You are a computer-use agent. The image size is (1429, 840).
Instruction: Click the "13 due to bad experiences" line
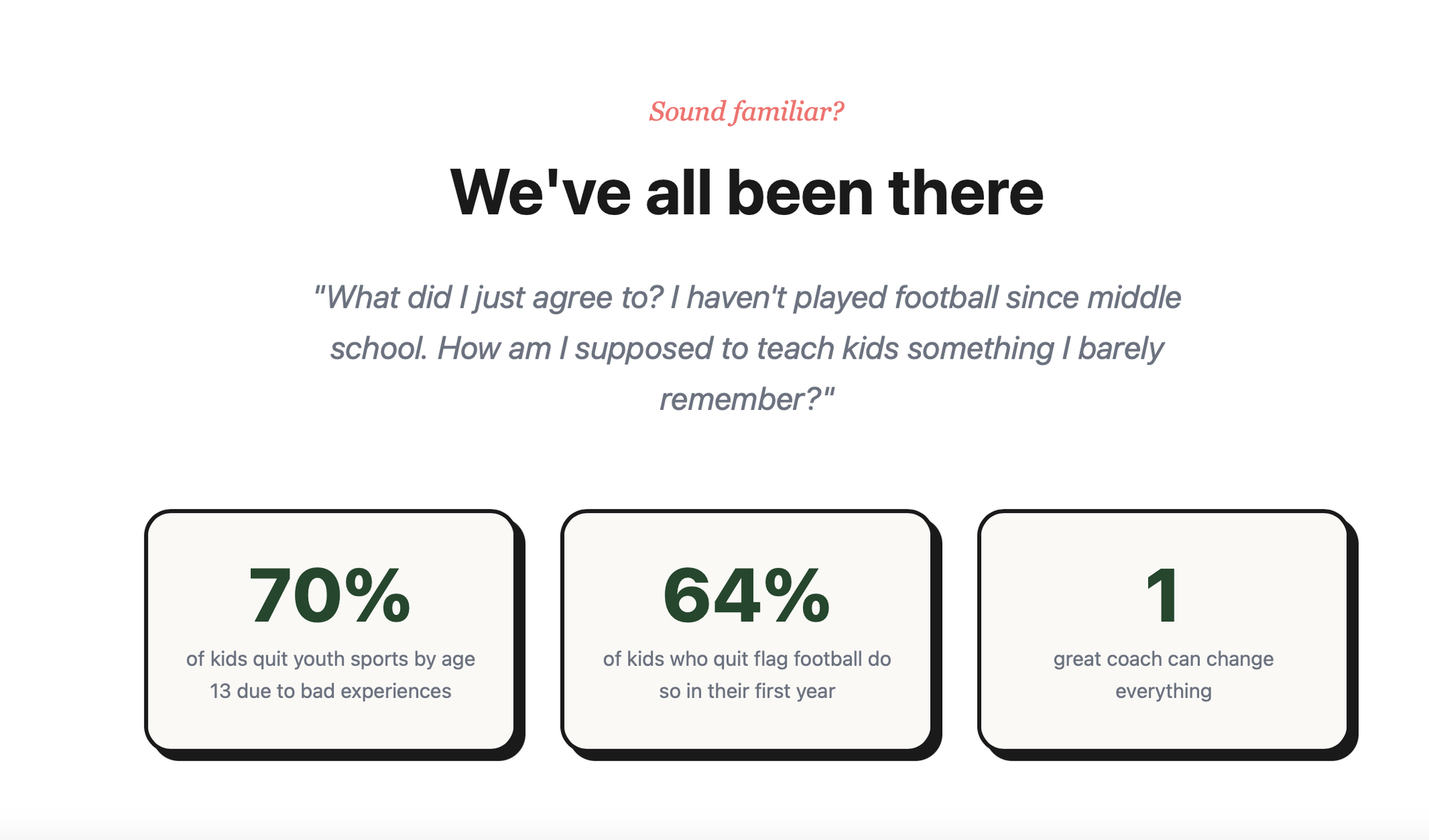tap(330, 691)
